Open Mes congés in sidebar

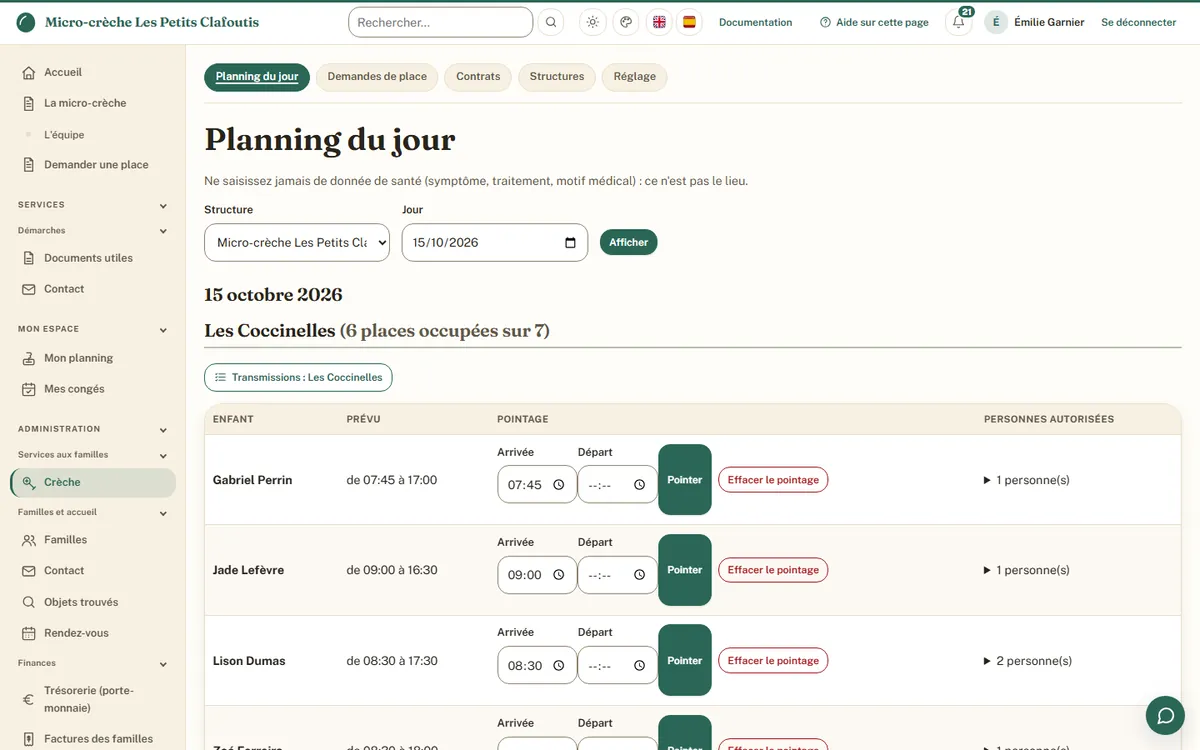click(x=93, y=389)
